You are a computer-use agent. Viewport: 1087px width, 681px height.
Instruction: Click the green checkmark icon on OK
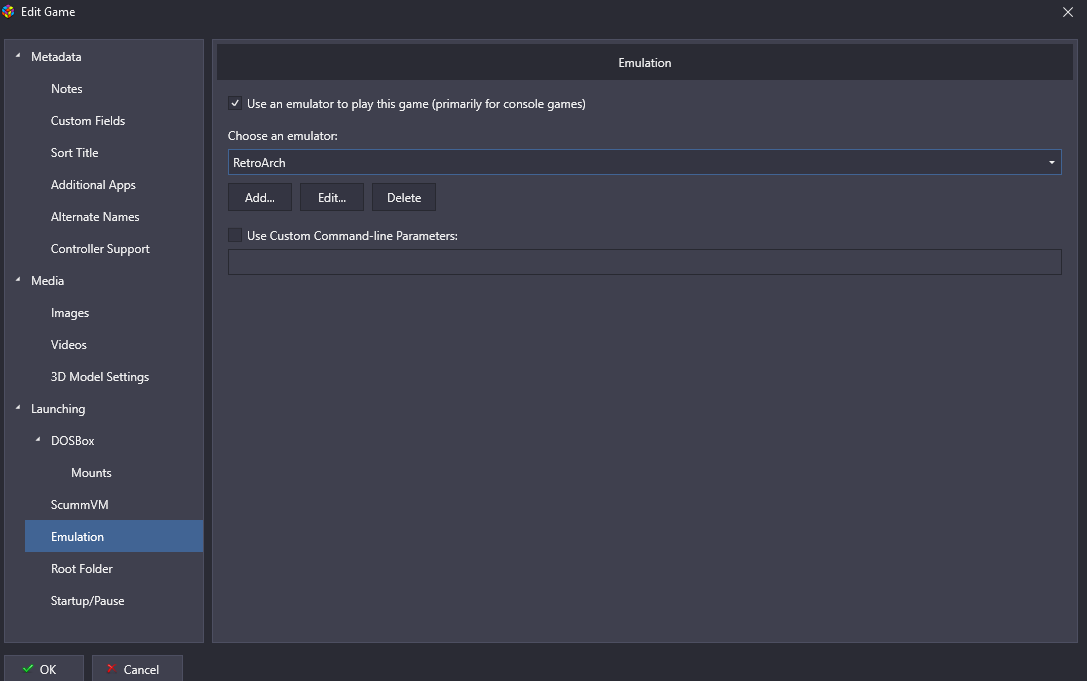(28, 669)
